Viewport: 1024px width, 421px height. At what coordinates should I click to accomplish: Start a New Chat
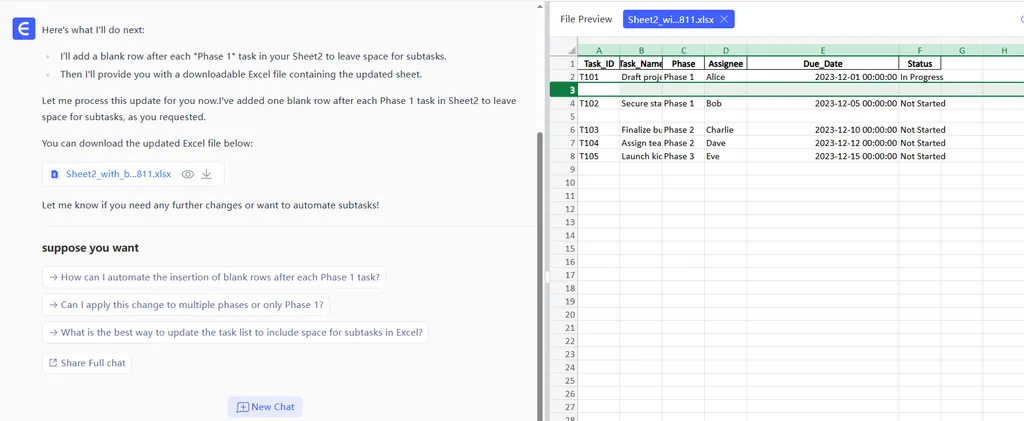[265, 407]
